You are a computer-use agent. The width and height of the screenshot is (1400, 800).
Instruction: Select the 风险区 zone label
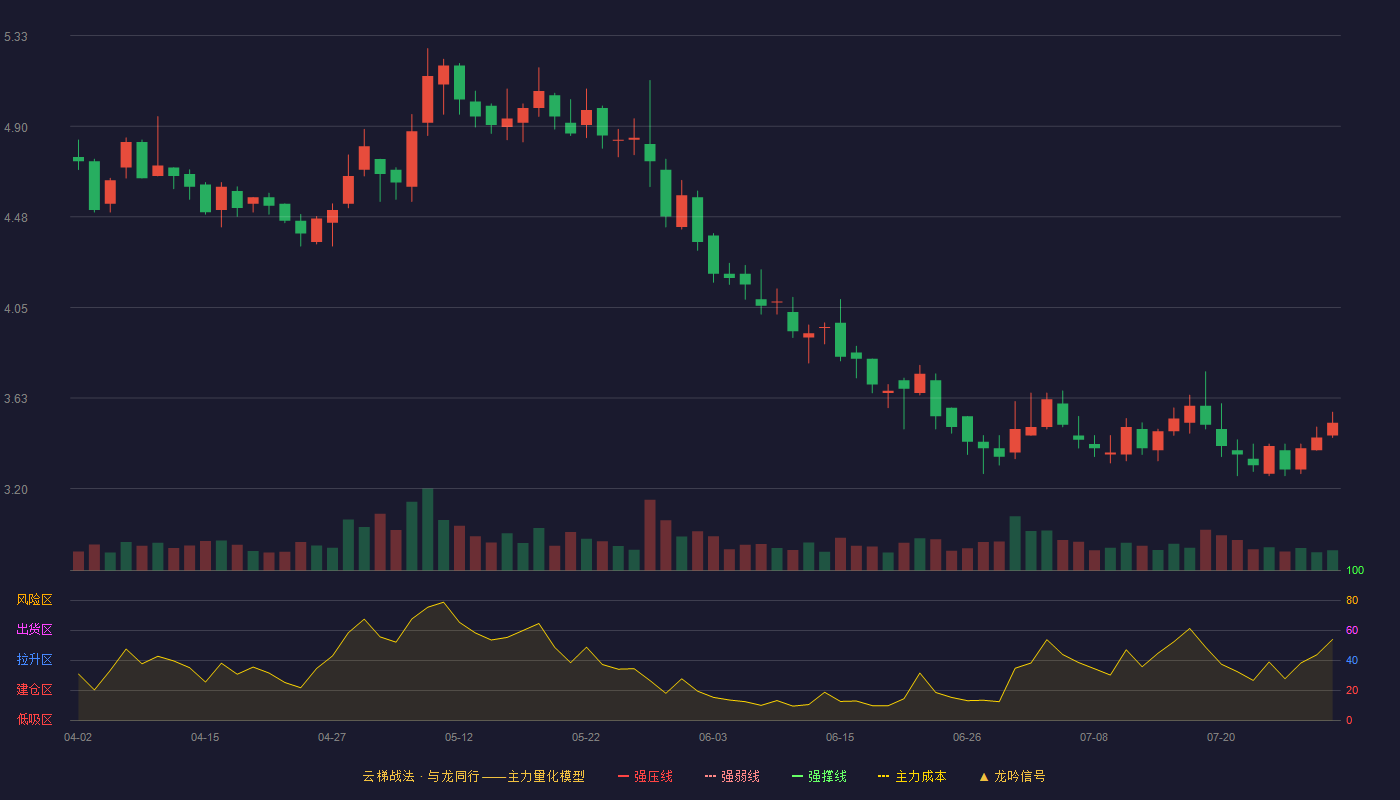[x=34, y=600]
